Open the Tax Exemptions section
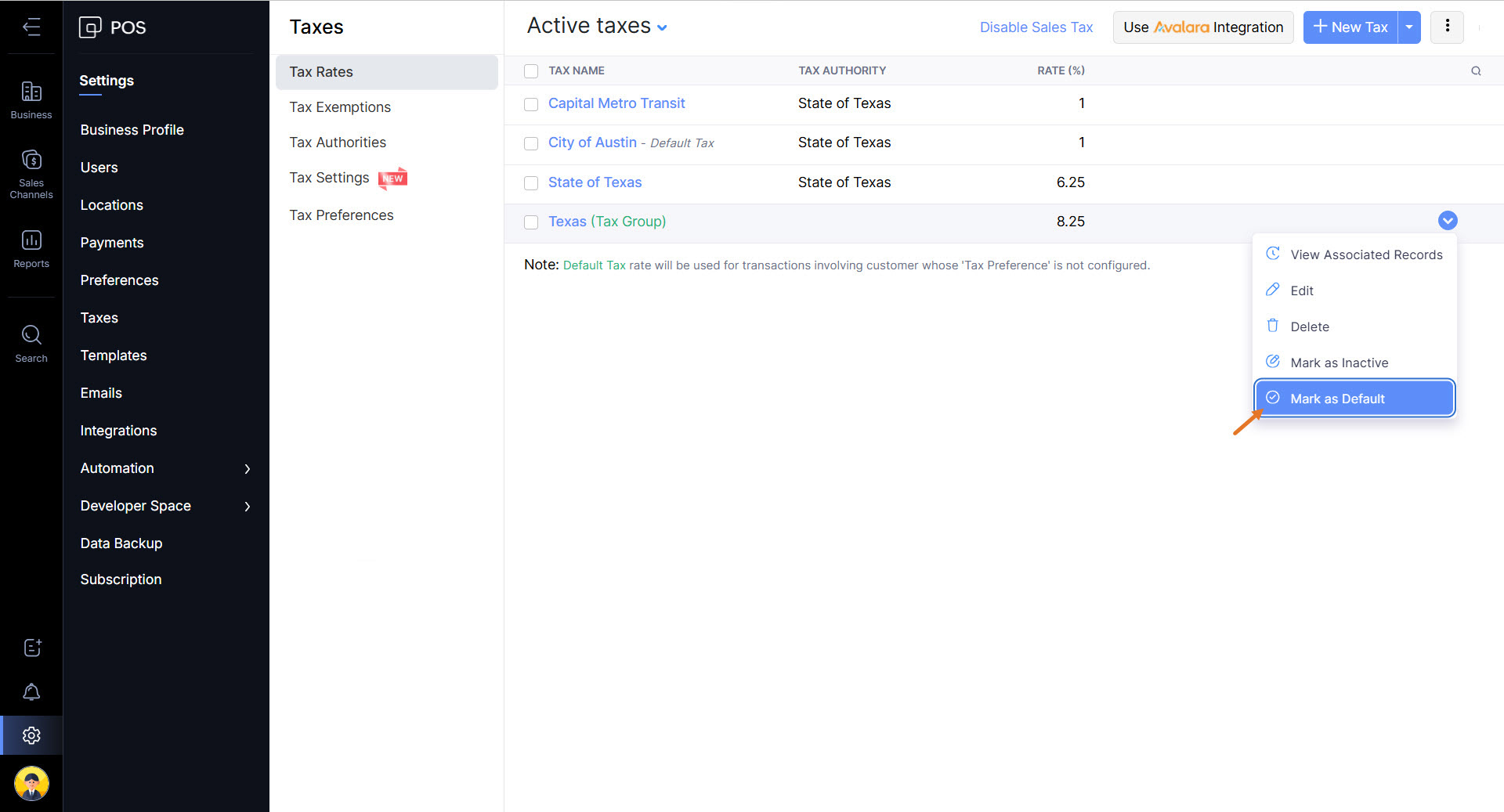Screen dimensions: 1504x812 tap(340, 107)
